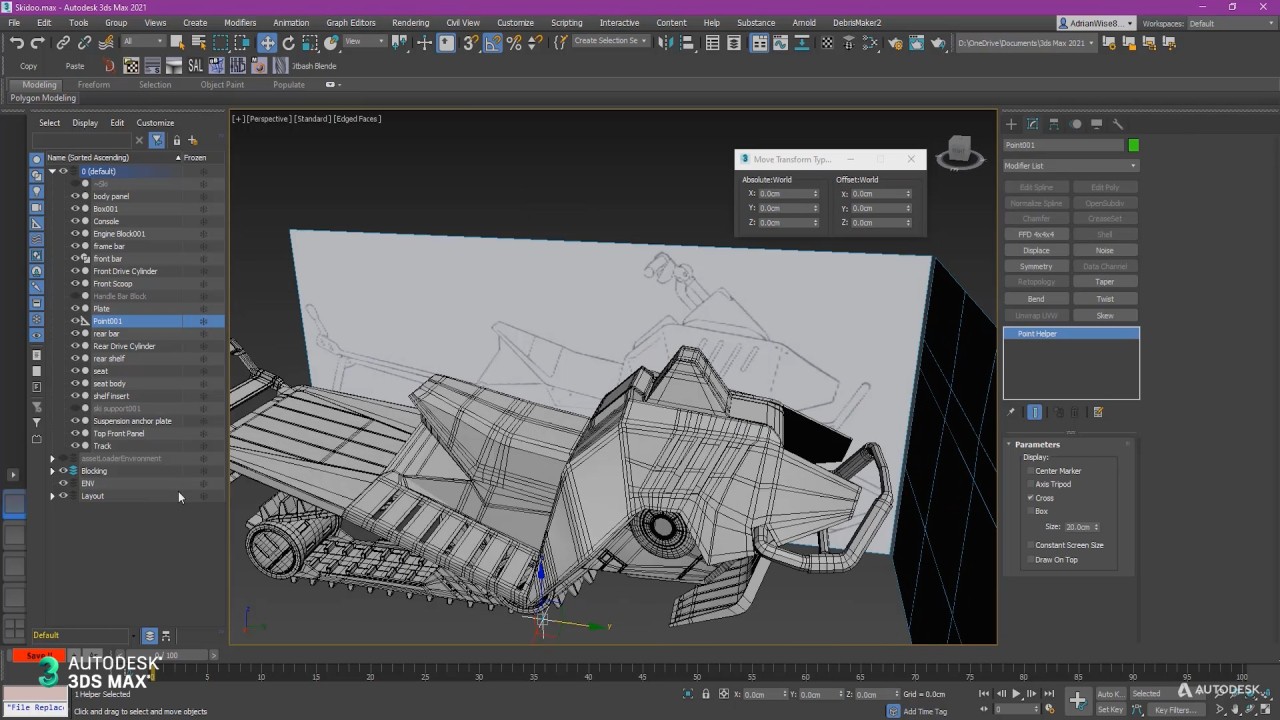Open the Utilities wrench panel tab

(x=1118, y=124)
